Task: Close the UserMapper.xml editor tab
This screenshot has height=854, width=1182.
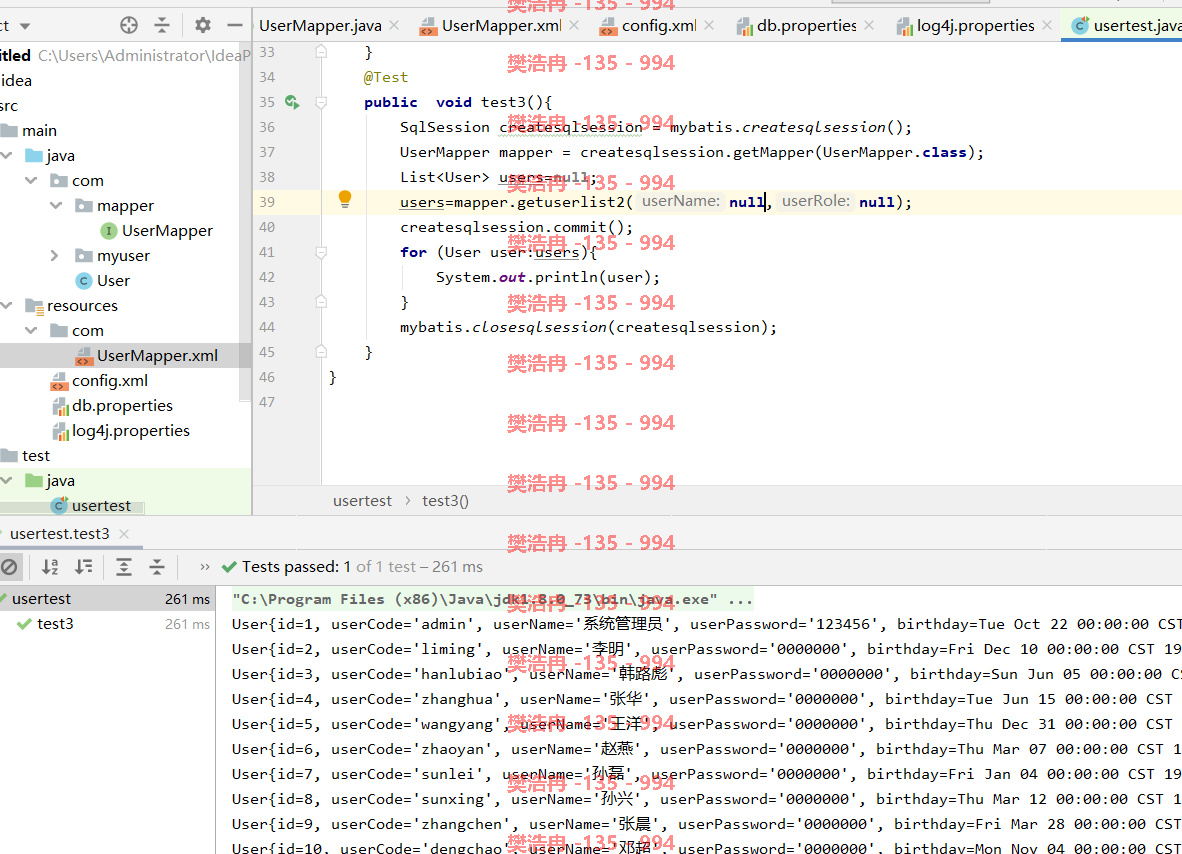Action: 574,26
